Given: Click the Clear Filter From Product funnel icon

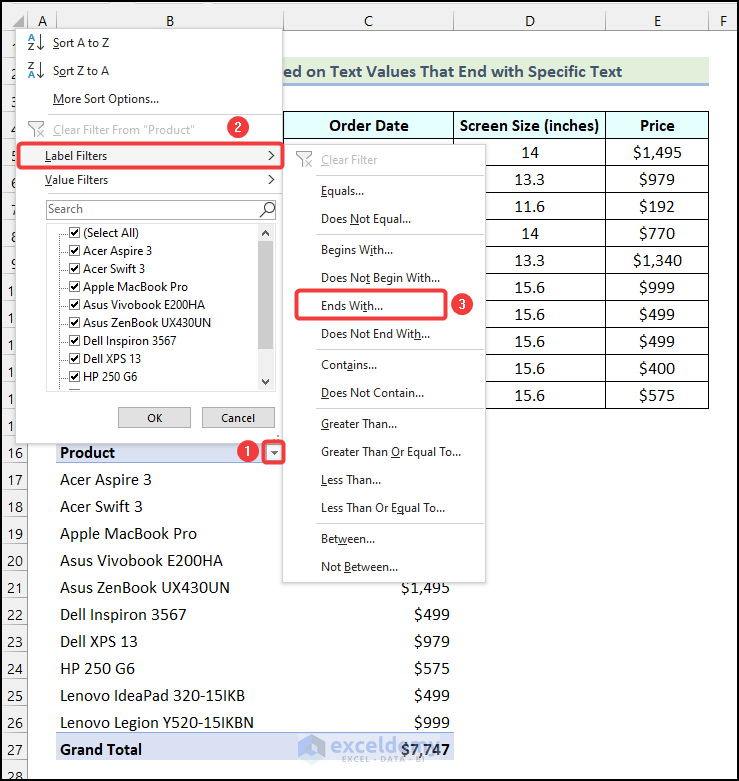Looking at the screenshot, I should [x=36, y=130].
